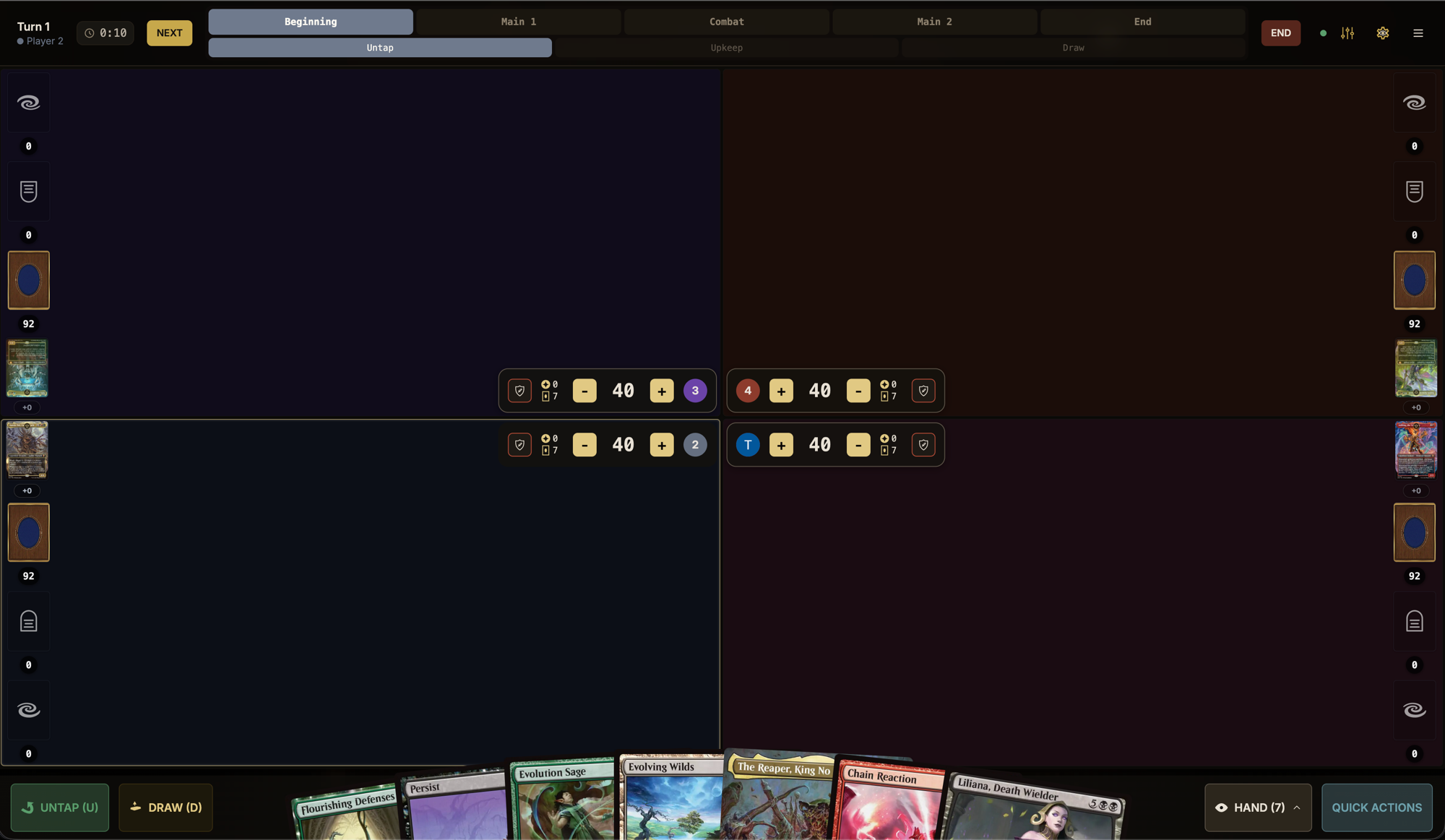Open the hamburger menu

click(x=1418, y=33)
